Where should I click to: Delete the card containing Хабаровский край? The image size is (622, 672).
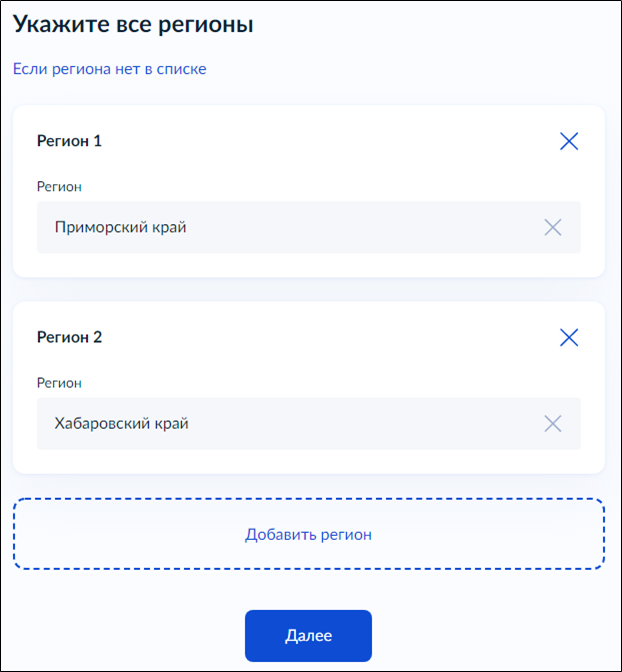(x=569, y=337)
